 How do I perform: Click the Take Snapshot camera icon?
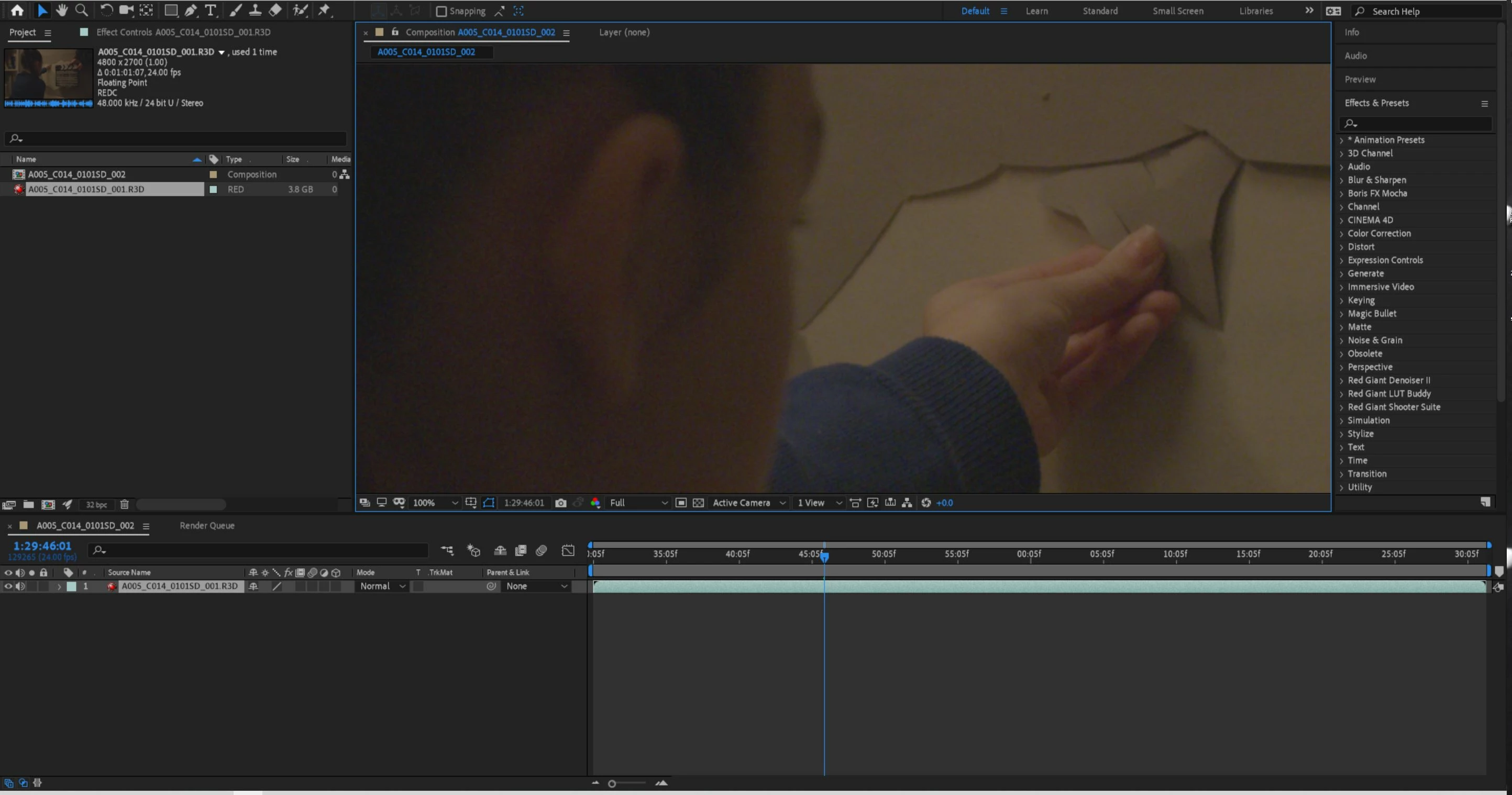click(560, 503)
